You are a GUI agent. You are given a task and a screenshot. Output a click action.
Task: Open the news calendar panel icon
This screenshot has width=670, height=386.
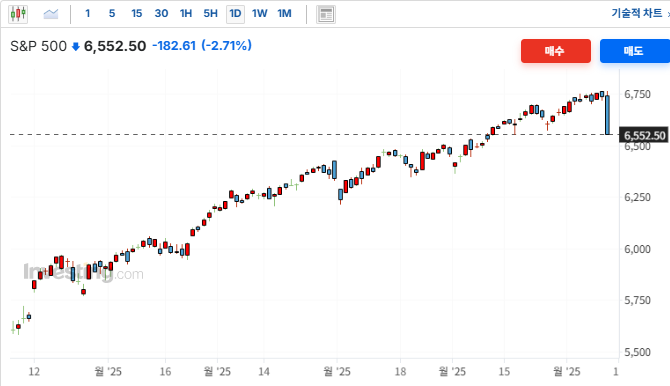pyautogui.click(x=326, y=15)
